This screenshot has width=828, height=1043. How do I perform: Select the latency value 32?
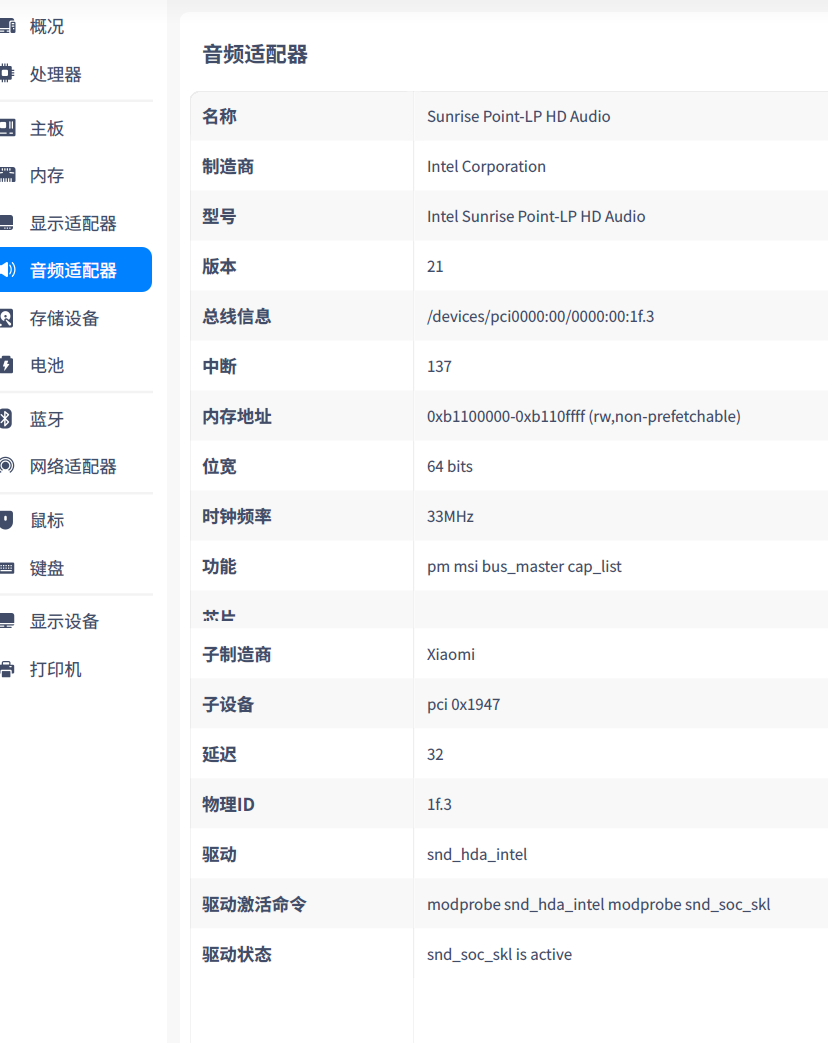click(435, 754)
